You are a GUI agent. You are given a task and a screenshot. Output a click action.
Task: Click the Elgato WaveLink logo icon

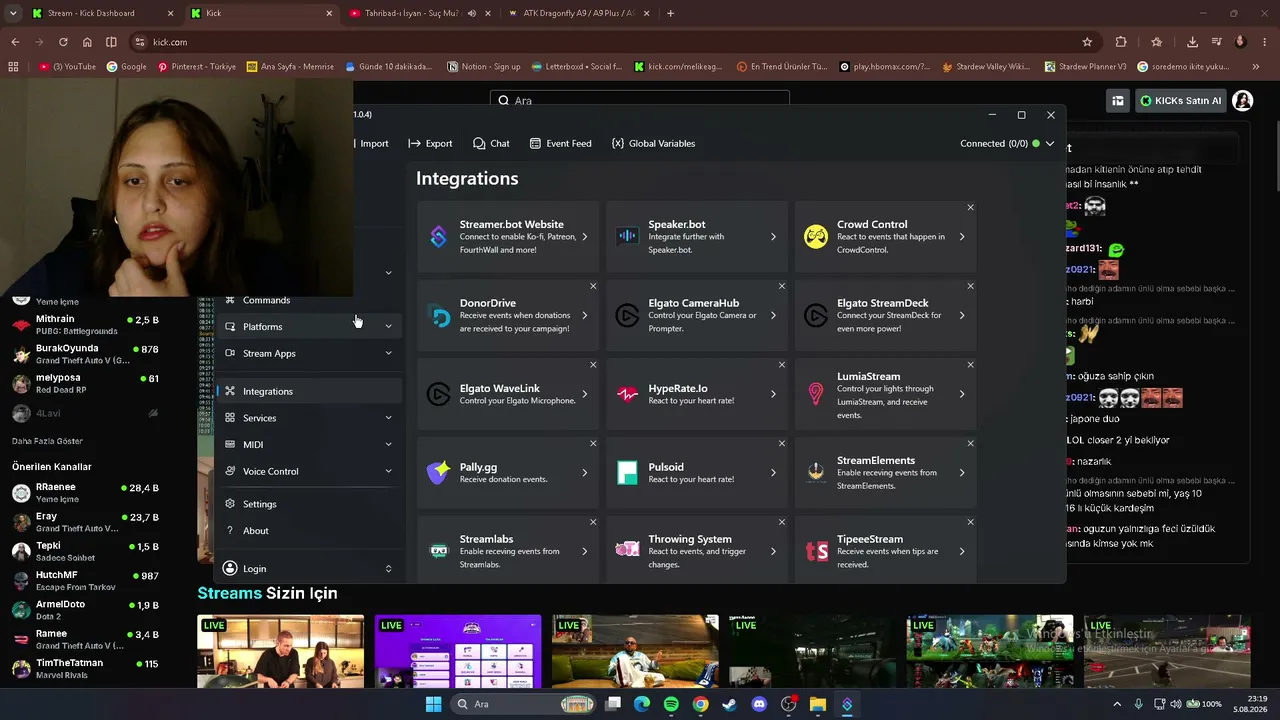(x=439, y=394)
